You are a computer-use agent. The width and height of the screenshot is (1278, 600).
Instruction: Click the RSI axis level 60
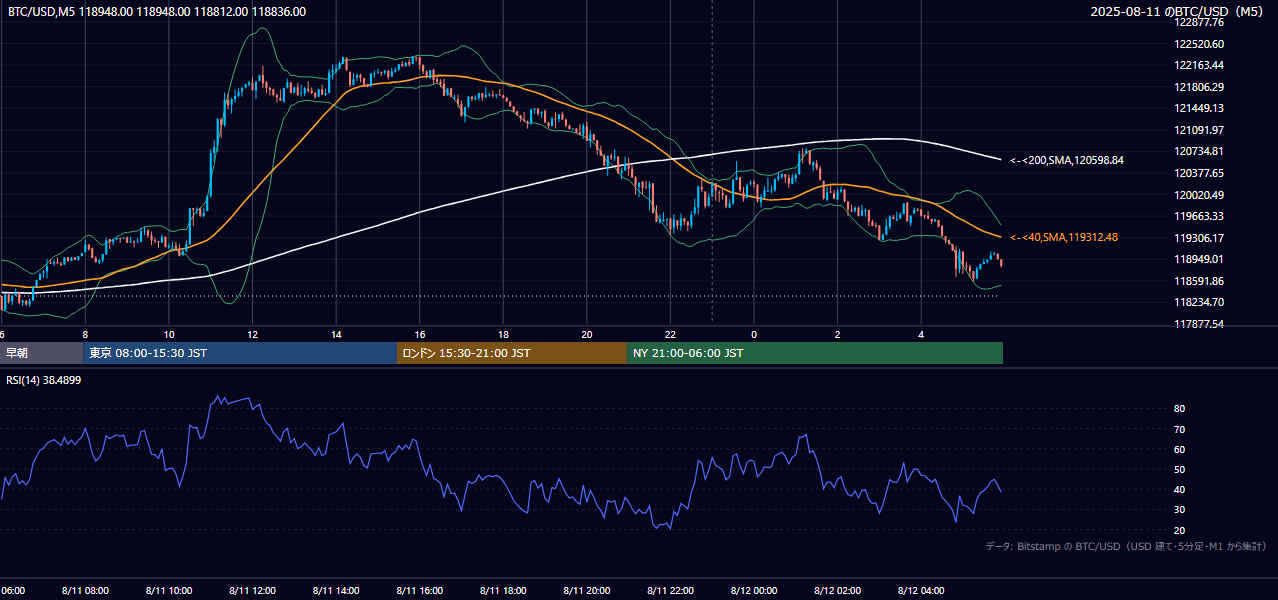click(1180, 449)
